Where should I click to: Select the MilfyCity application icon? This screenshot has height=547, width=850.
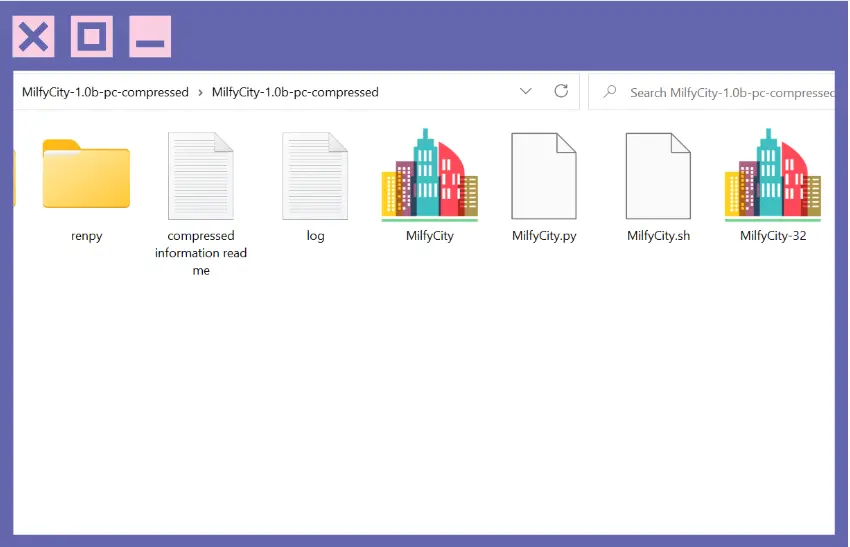(429, 175)
